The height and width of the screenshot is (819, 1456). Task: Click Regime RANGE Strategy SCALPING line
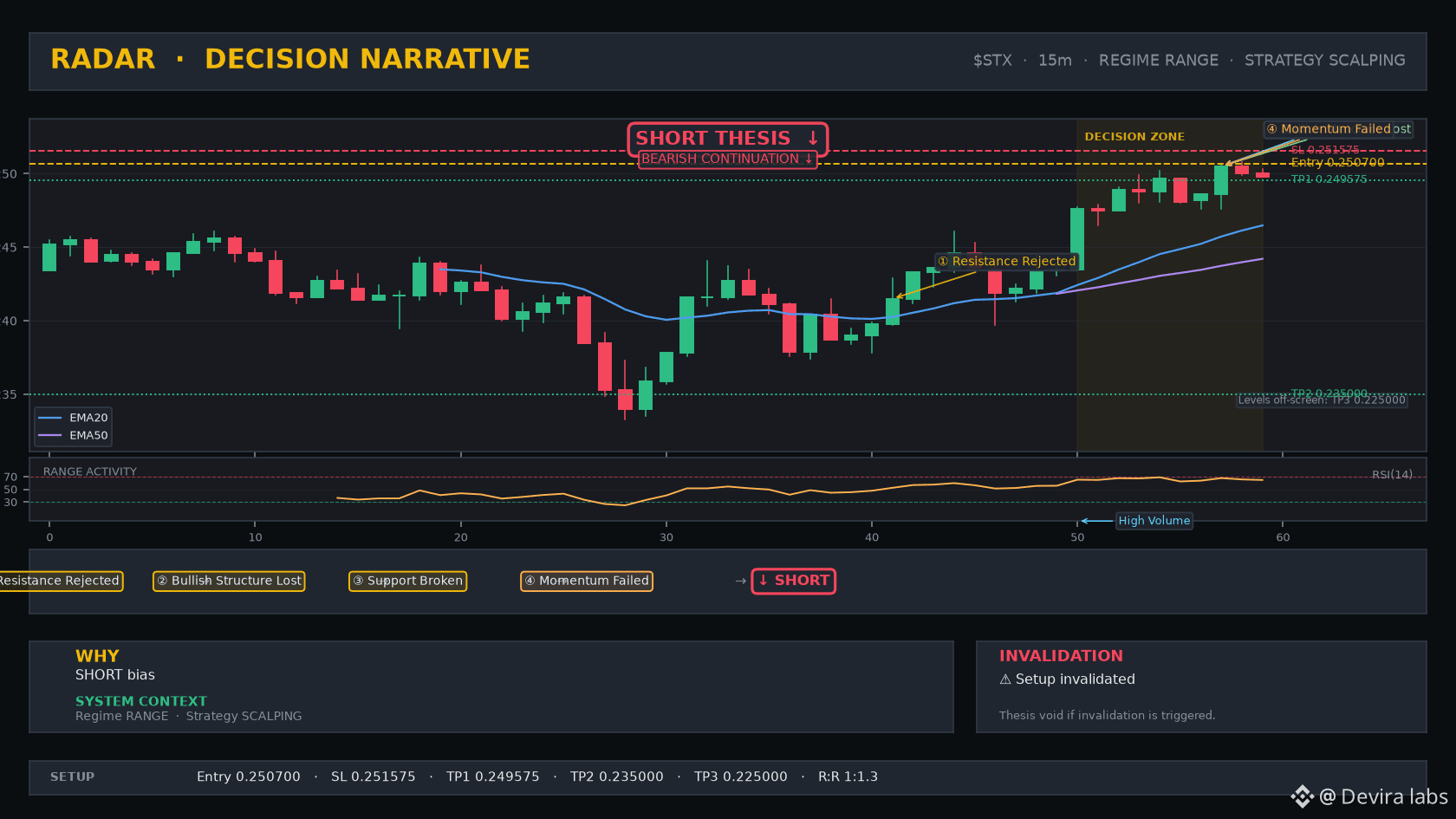[189, 717]
